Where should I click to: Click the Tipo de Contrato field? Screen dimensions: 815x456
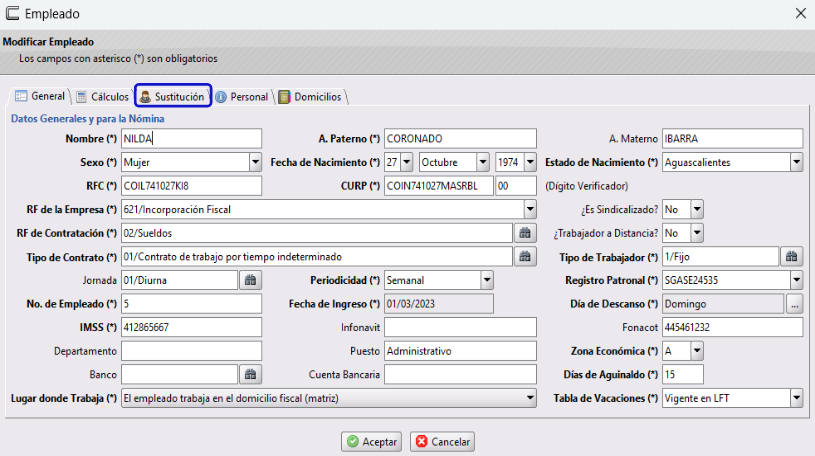click(x=317, y=257)
